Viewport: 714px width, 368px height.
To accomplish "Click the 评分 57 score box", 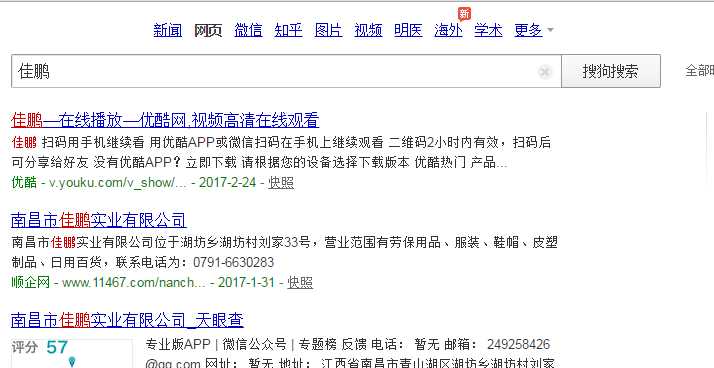I will pyautogui.click(x=71, y=353).
